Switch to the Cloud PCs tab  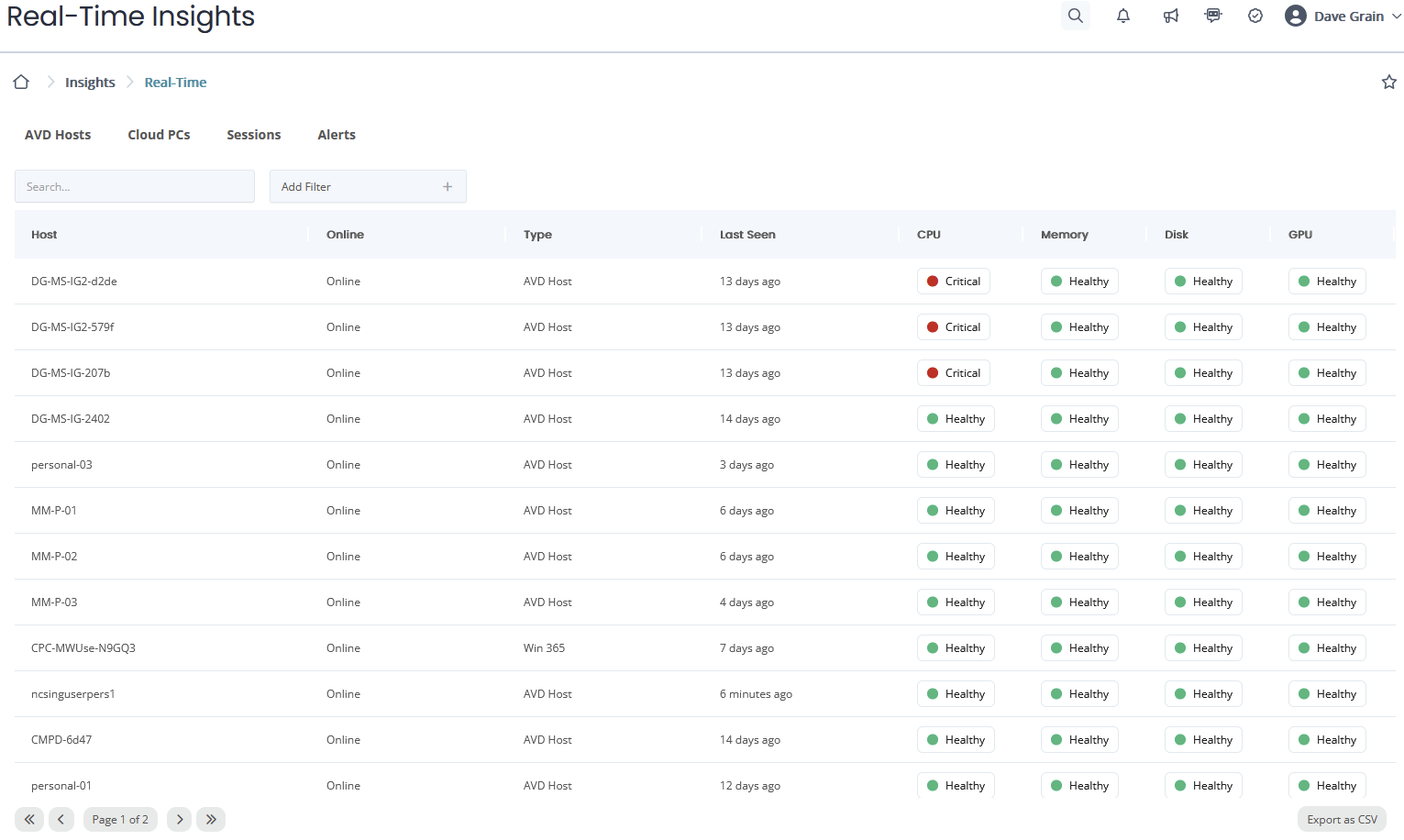[159, 135]
